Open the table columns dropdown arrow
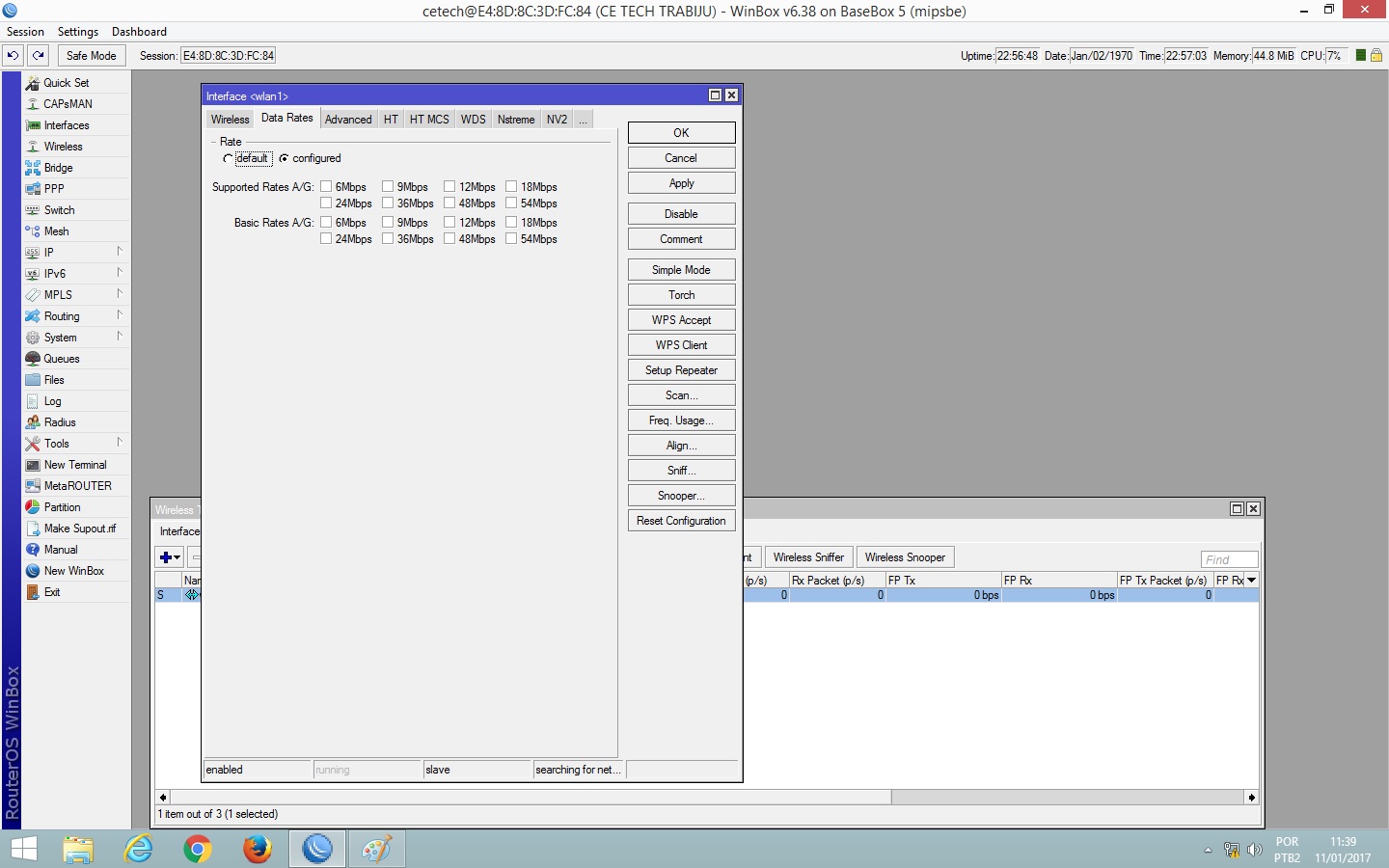This screenshot has height=868, width=1389. point(1251,581)
